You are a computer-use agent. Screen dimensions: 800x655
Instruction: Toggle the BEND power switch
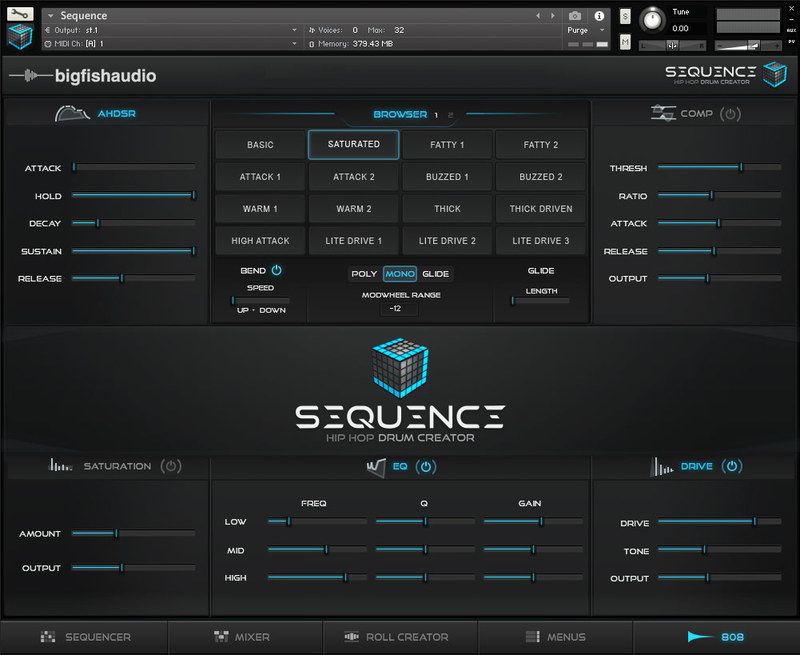tap(277, 270)
